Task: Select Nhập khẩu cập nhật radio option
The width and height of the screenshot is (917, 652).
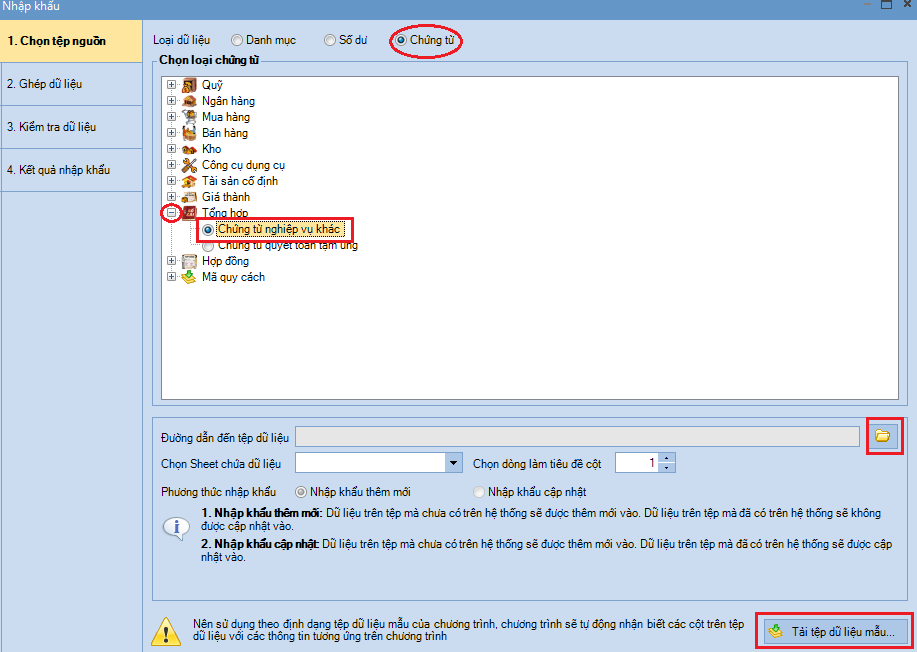Action: [x=479, y=492]
